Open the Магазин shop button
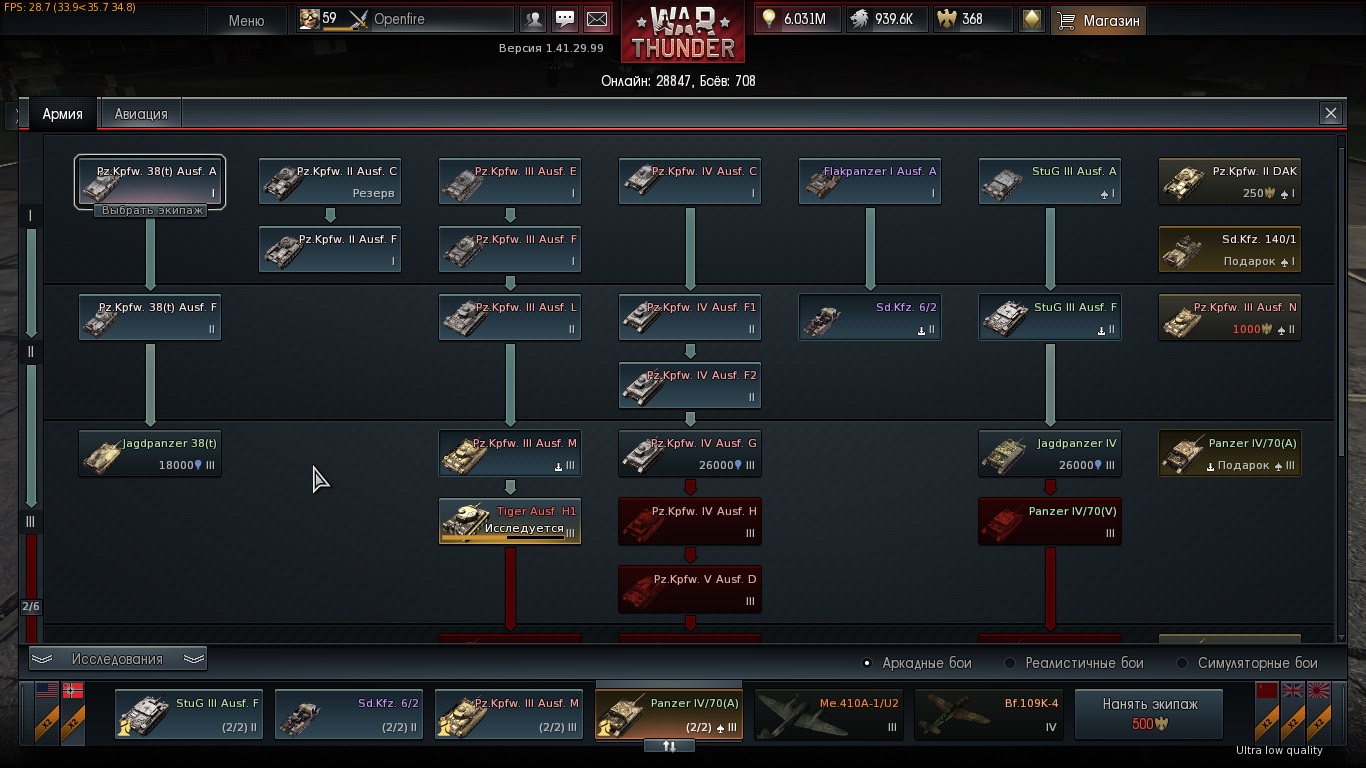 tap(1098, 20)
